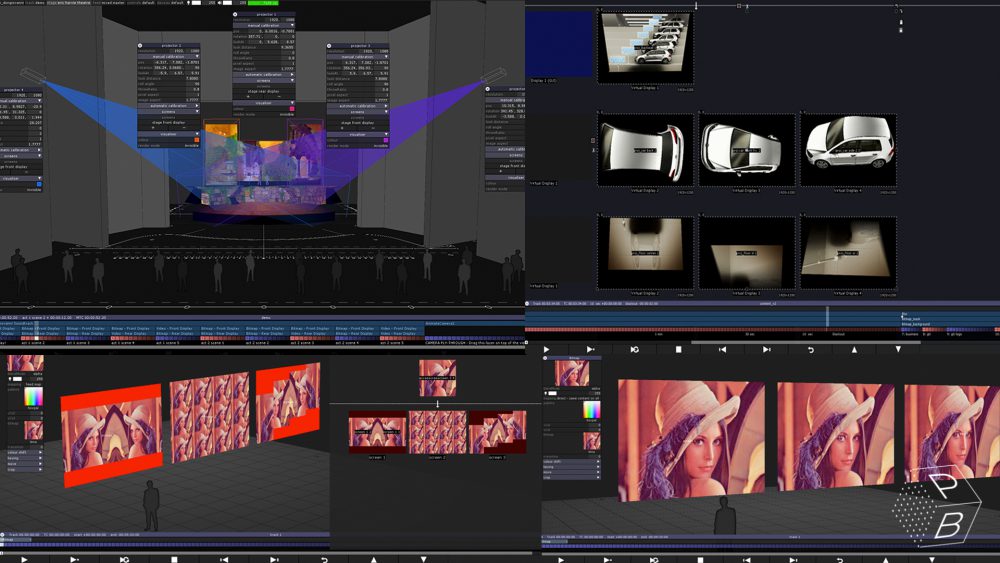Close the projector 2 editor panel

point(140,45)
